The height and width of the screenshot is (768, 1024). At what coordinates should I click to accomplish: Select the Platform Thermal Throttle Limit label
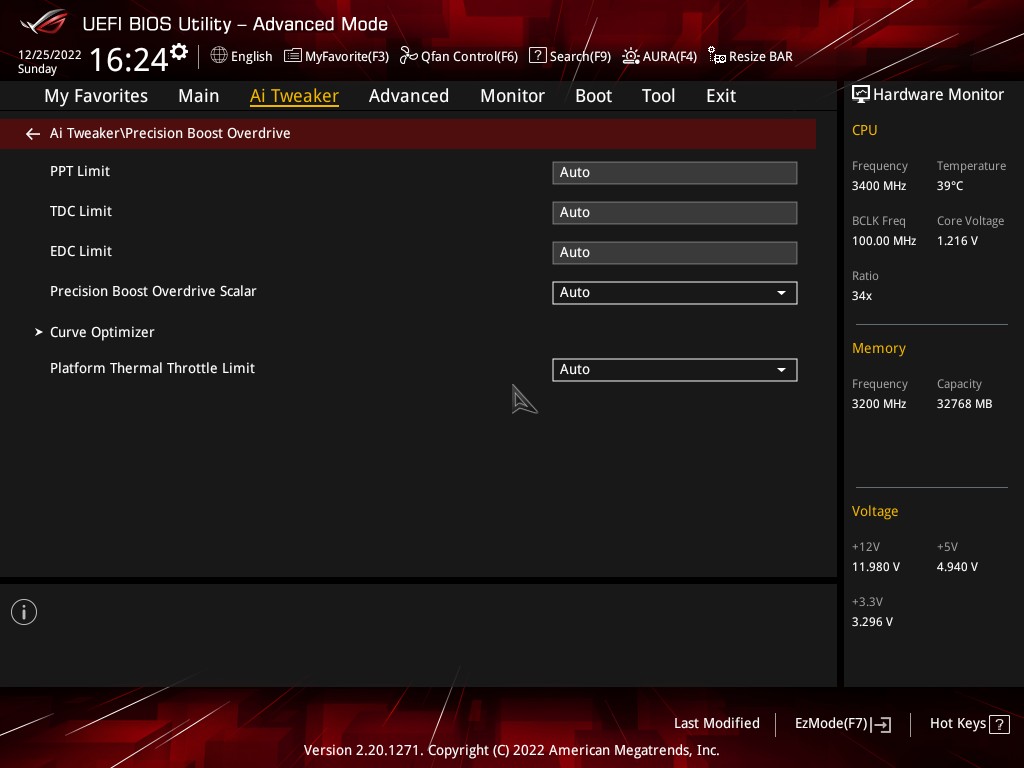[x=152, y=368]
